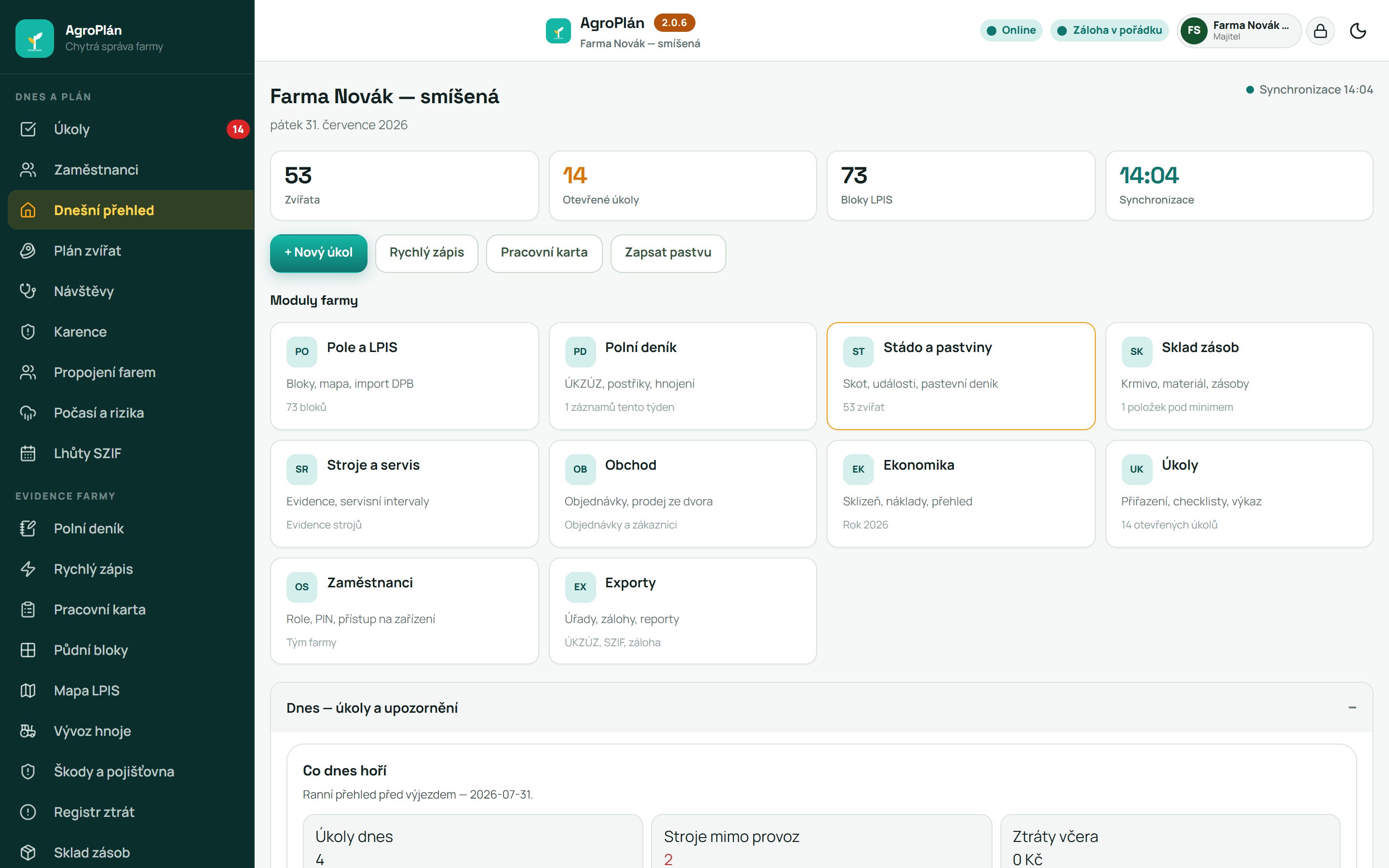The image size is (1389, 868).
Task: Go to Sklad zásob in sidebar
Action: (x=131, y=853)
